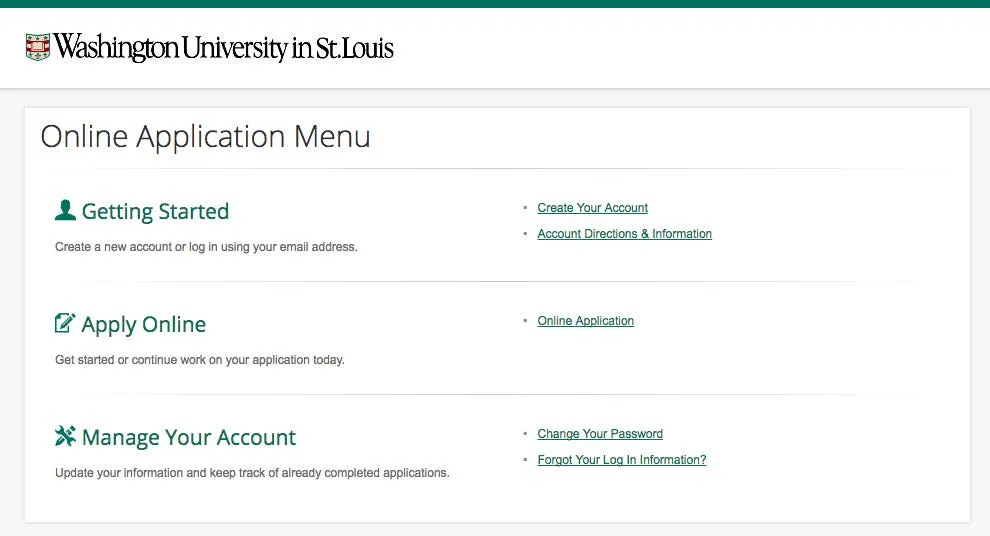Click the tools icon beside Manage Your Account
This screenshot has width=990, height=536.
65,436
